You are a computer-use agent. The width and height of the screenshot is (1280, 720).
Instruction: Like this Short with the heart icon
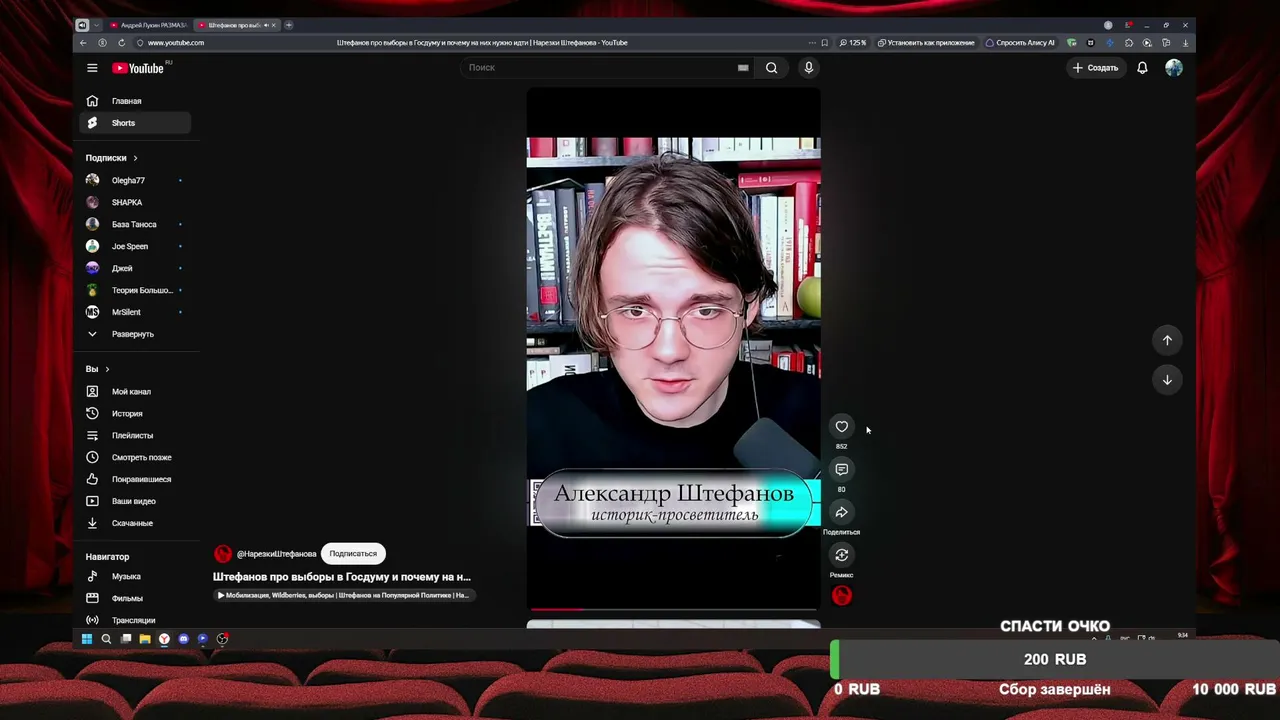coord(842,427)
